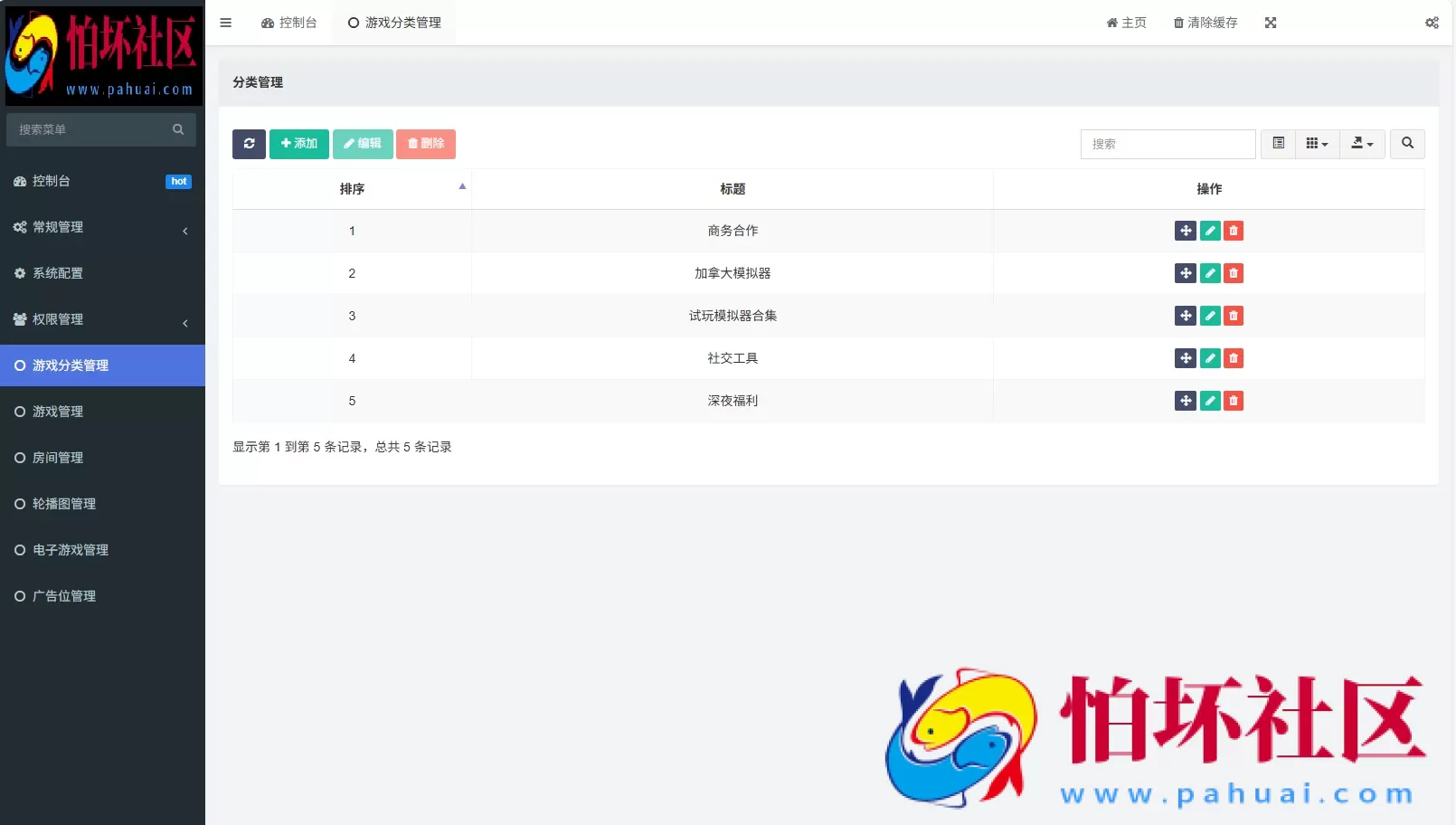The height and width of the screenshot is (825, 1456).
Task: Open the edit pencil icon for 深夜福利
Action: [1209, 401]
